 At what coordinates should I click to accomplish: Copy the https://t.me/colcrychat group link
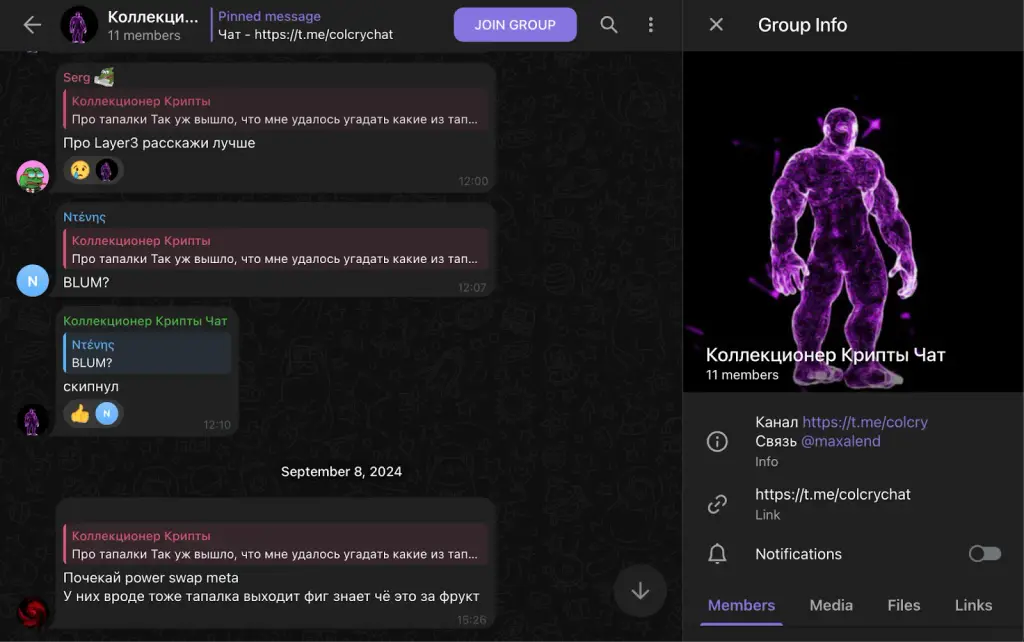coord(833,494)
